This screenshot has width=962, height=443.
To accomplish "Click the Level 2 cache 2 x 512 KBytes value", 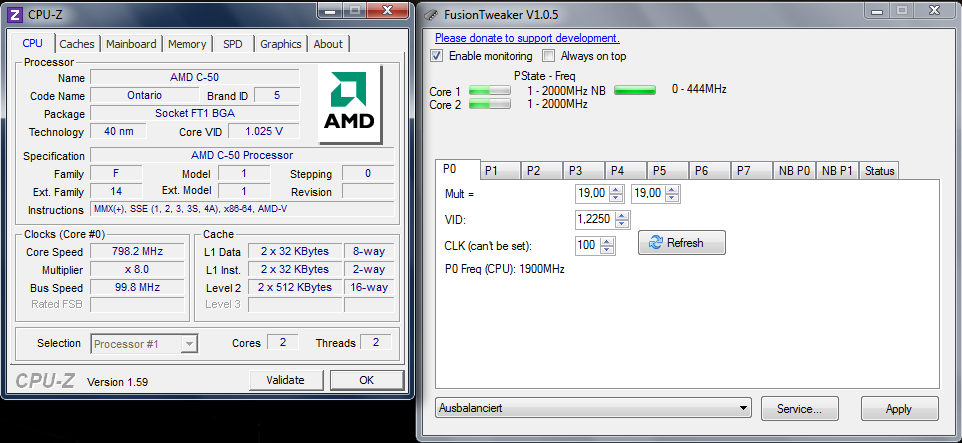I will (x=294, y=287).
